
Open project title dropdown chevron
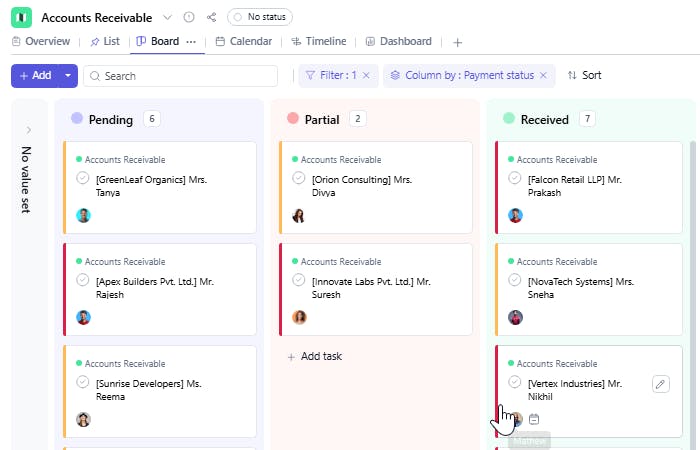pos(167,17)
